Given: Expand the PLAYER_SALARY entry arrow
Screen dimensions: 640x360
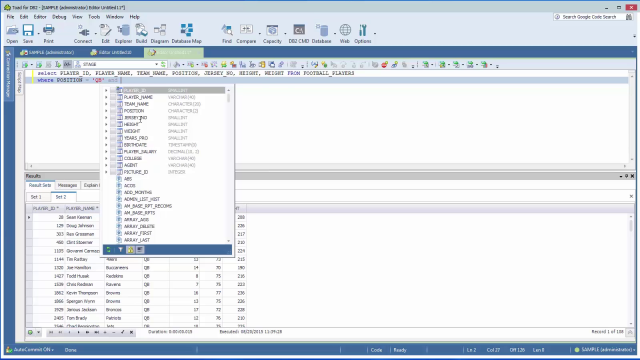Looking at the screenshot, I should coord(106,152).
